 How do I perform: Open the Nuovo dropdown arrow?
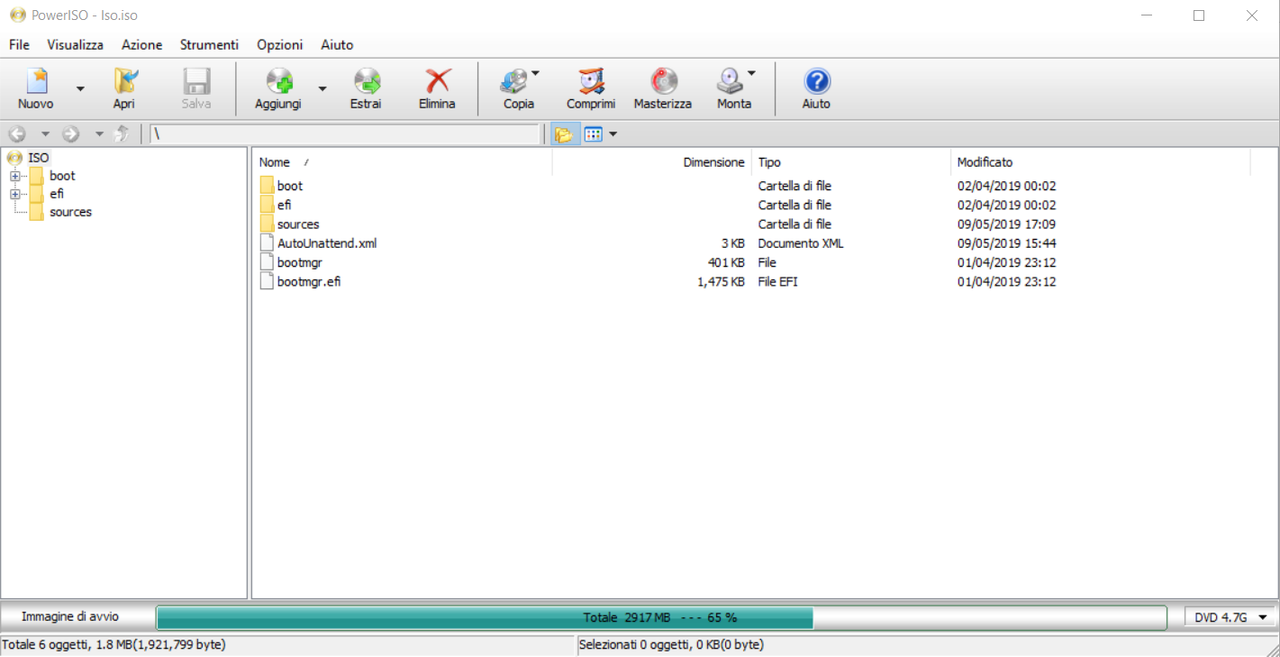[x=80, y=89]
